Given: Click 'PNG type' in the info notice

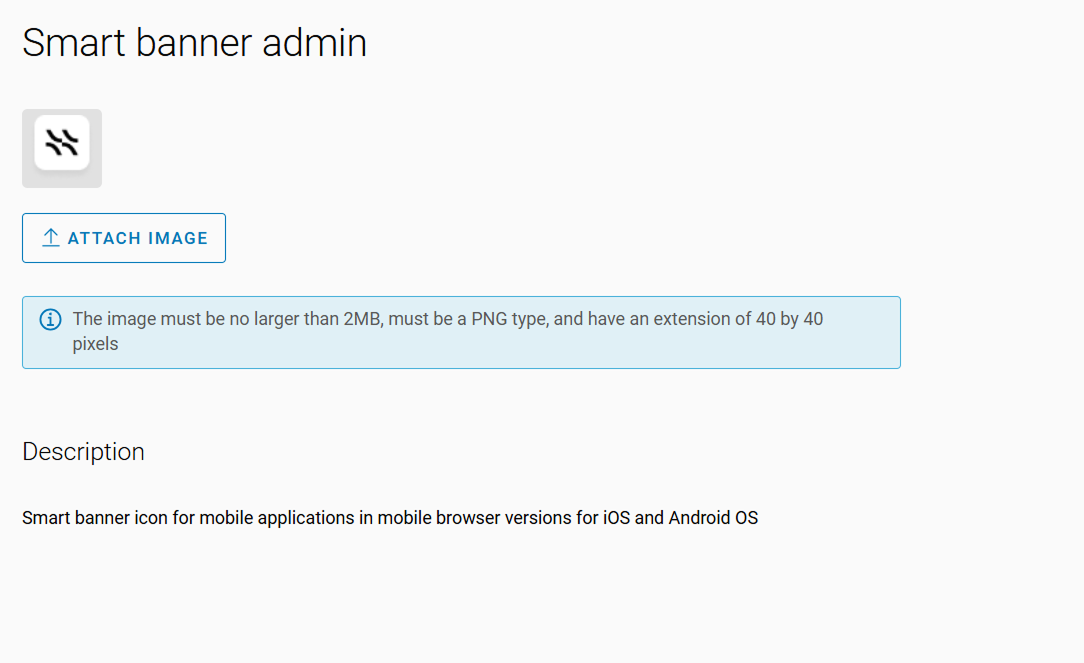Looking at the screenshot, I should [x=506, y=319].
